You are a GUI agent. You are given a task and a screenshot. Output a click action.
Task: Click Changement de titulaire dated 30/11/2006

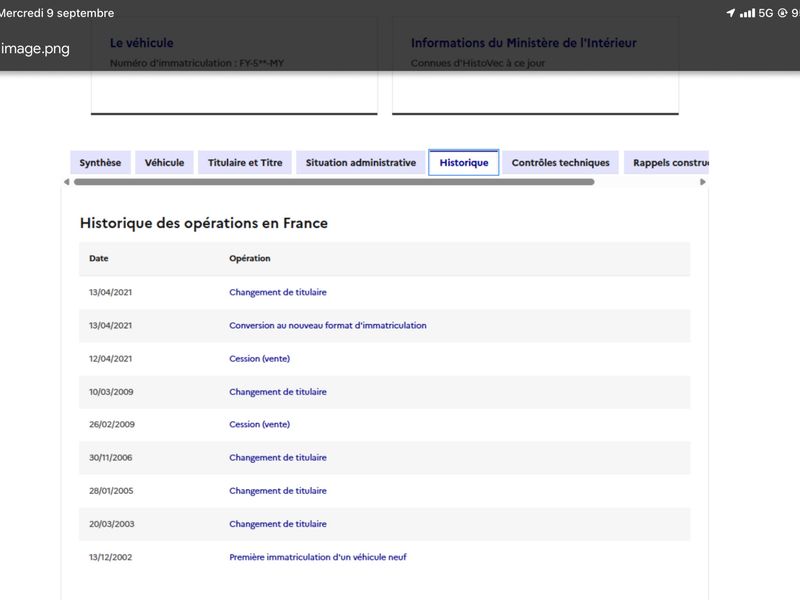tap(278, 458)
